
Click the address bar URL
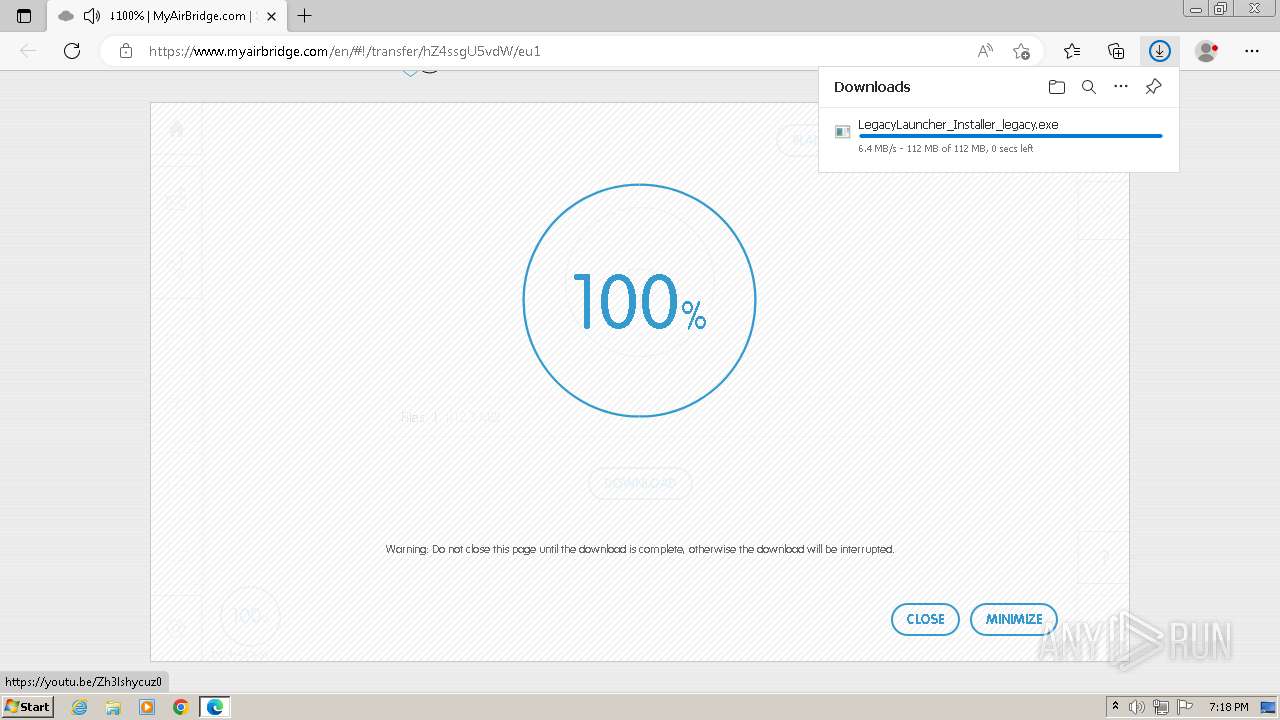(345, 51)
